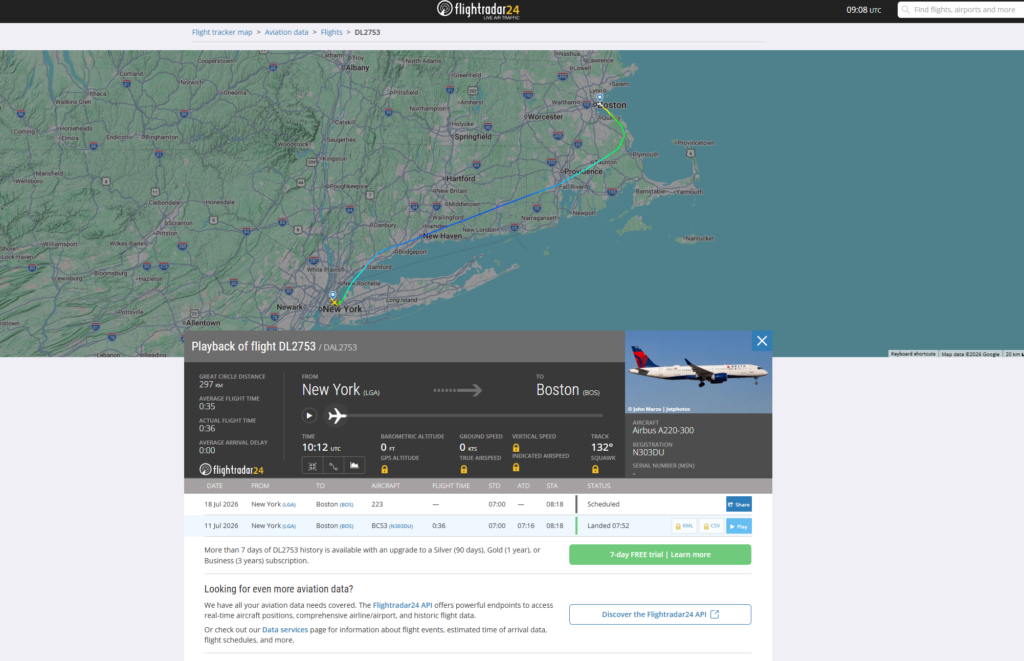Start playback with the round play button
1024x661 pixels.
point(309,415)
